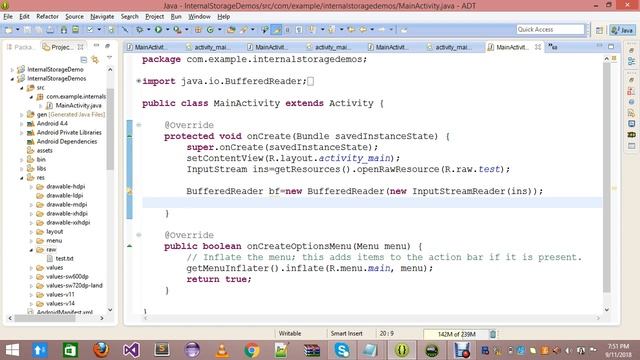Open Firefox from the taskbar
The width and height of the screenshot is (640, 360).
tap(101, 350)
